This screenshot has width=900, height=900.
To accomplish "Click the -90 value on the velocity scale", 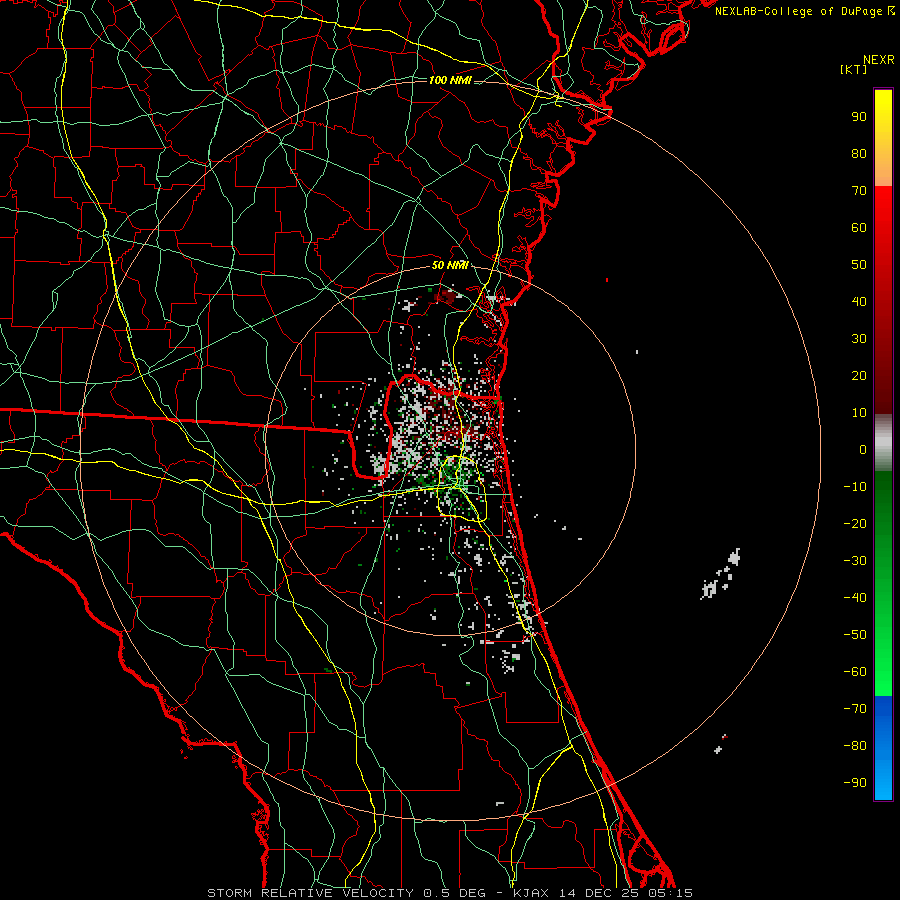I will pos(855,783).
